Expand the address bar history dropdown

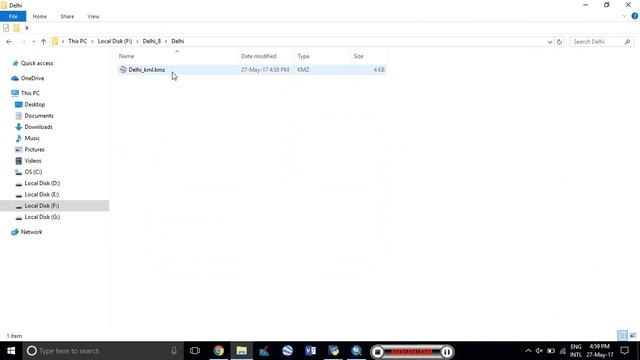[549, 42]
